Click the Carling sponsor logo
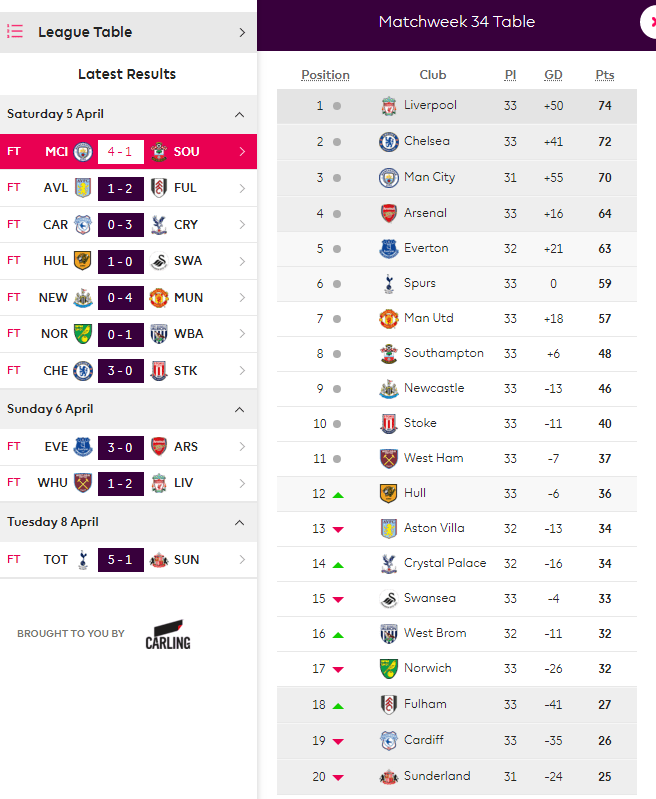This screenshot has height=799, width=656. coord(168,634)
